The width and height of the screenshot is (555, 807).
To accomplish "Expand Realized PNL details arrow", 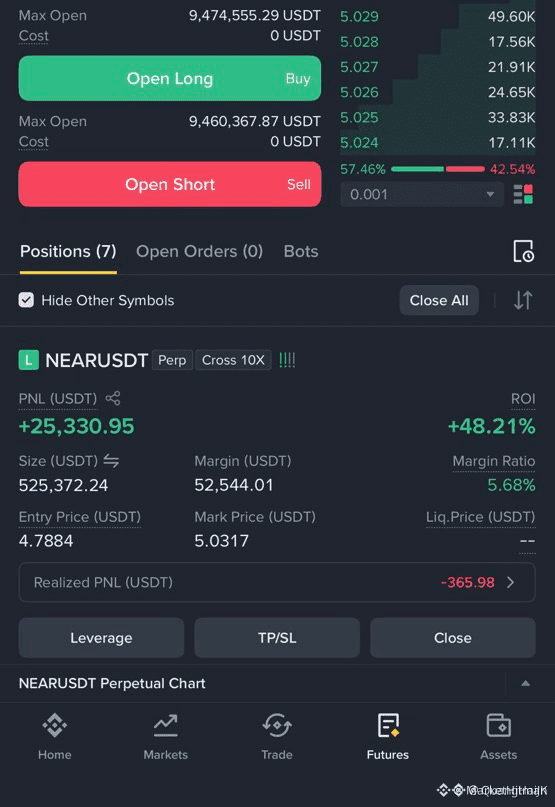I will [x=510, y=582].
